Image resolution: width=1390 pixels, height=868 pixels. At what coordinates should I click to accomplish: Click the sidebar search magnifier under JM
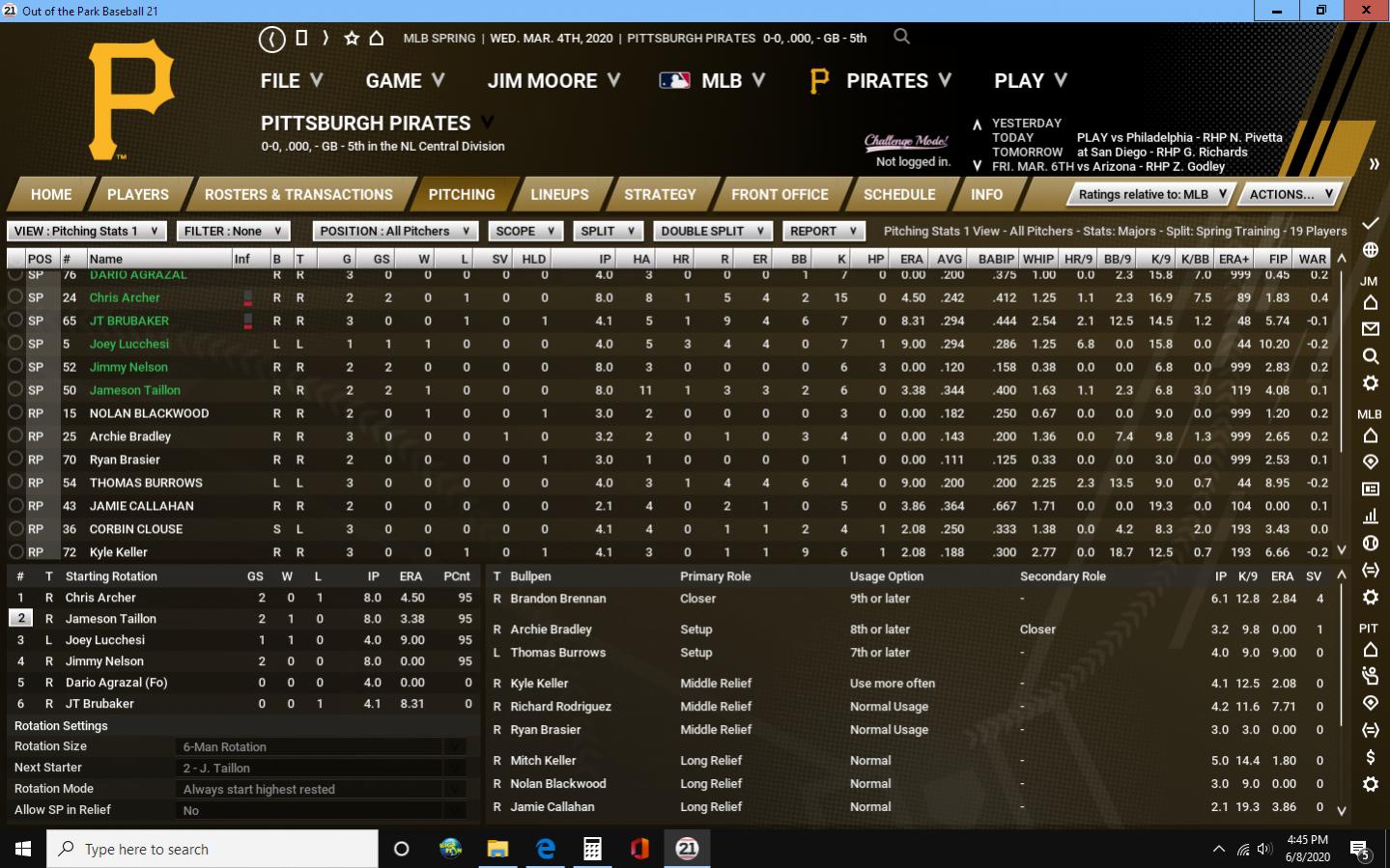coord(1370,356)
